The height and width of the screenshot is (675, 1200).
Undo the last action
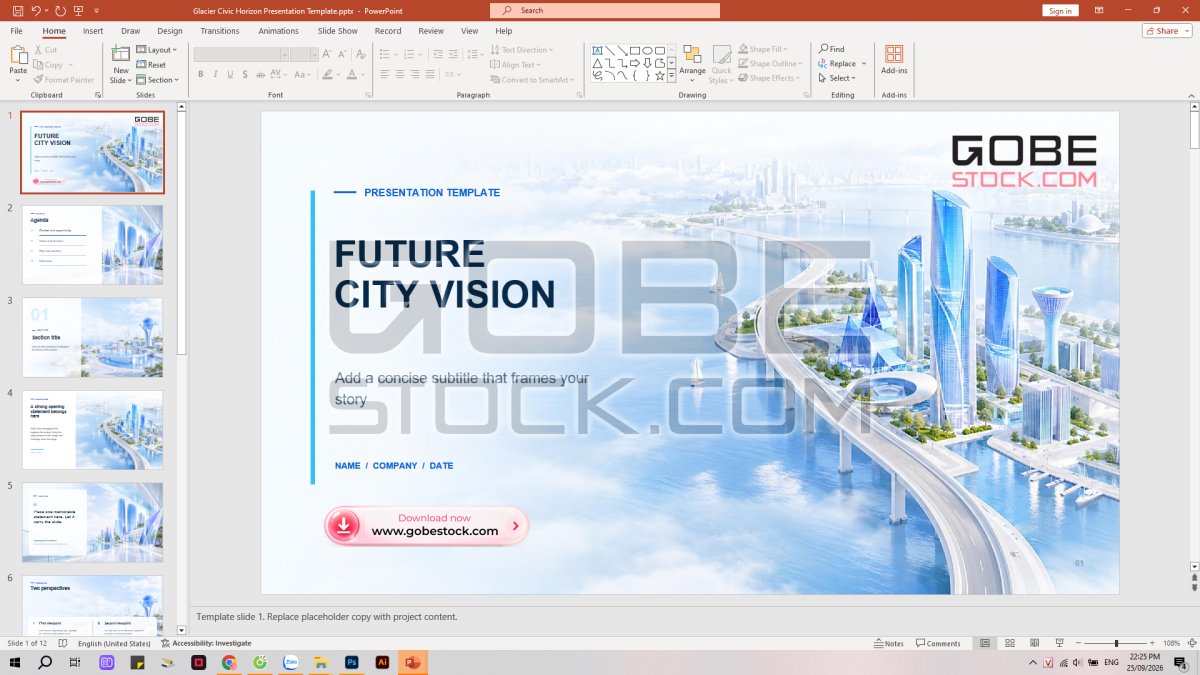point(36,10)
